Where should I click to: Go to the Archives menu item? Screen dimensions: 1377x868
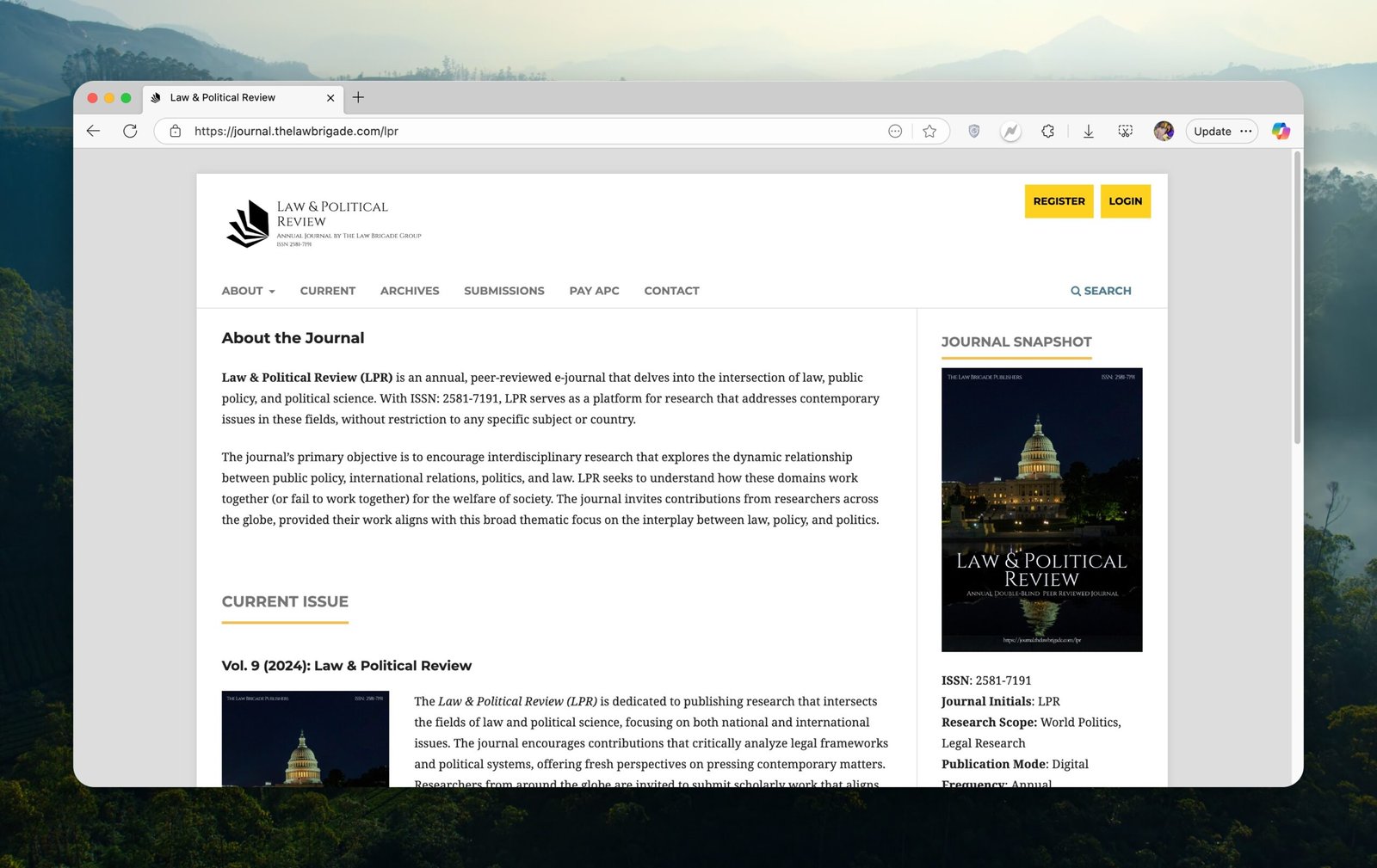[410, 291]
